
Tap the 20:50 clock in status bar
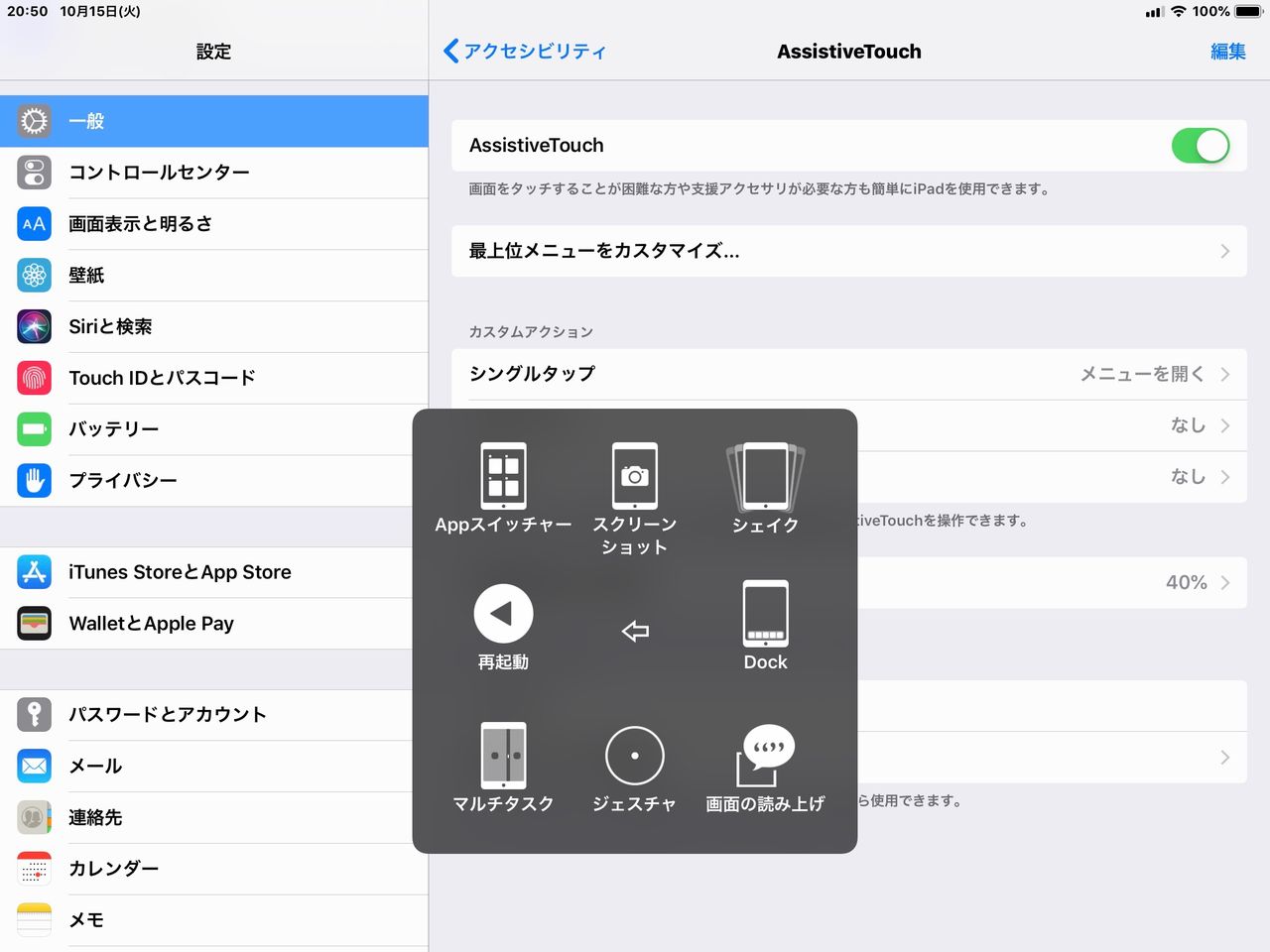coord(28,12)
